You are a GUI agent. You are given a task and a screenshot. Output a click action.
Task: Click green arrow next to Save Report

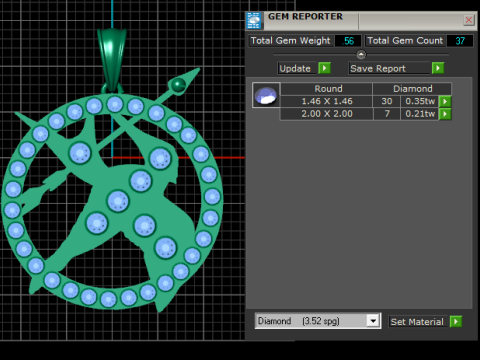pos(438,68)
